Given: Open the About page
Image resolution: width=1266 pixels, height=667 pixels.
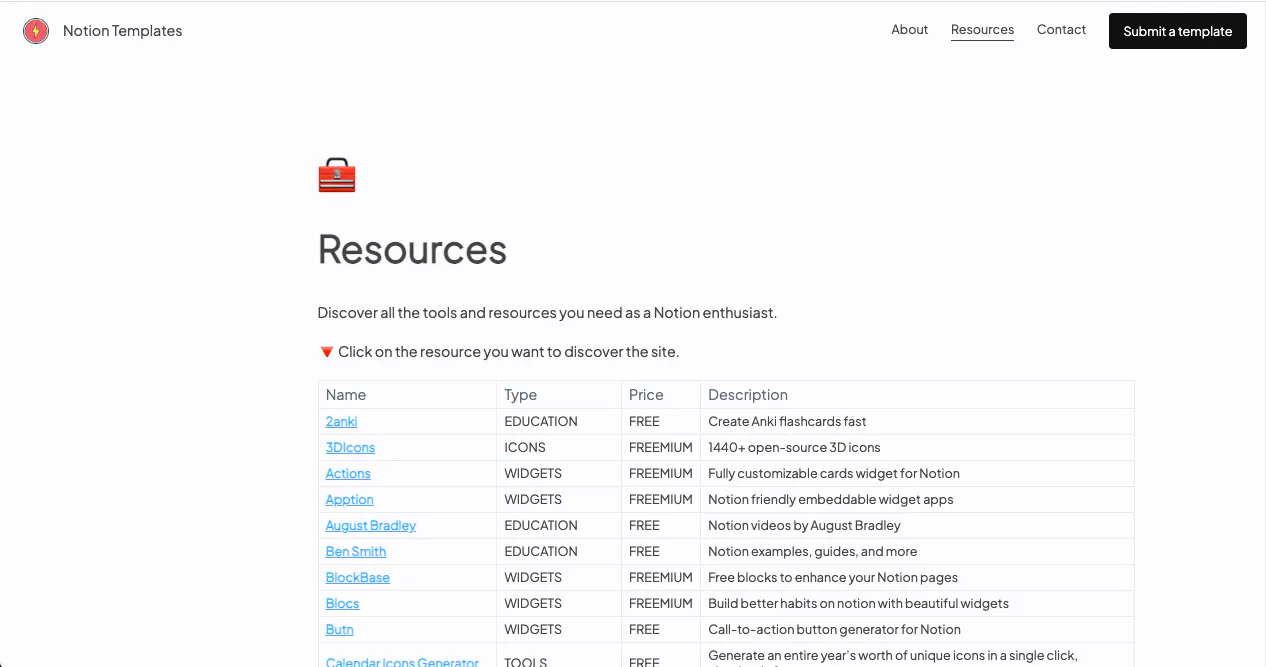Looking at the screenshot, I should coord(910,30).
